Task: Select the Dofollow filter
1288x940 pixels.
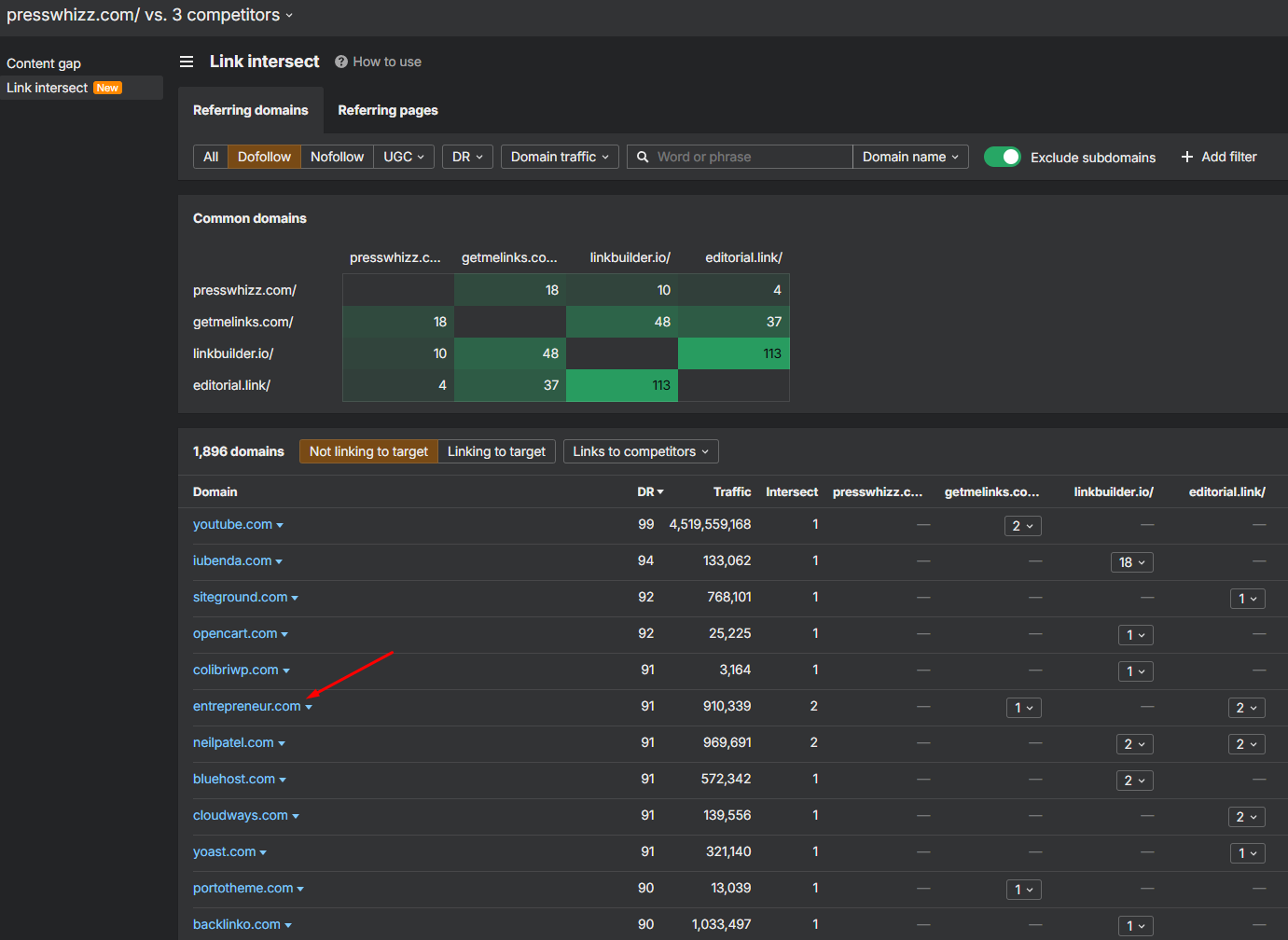Action: [x=264, y=157]
